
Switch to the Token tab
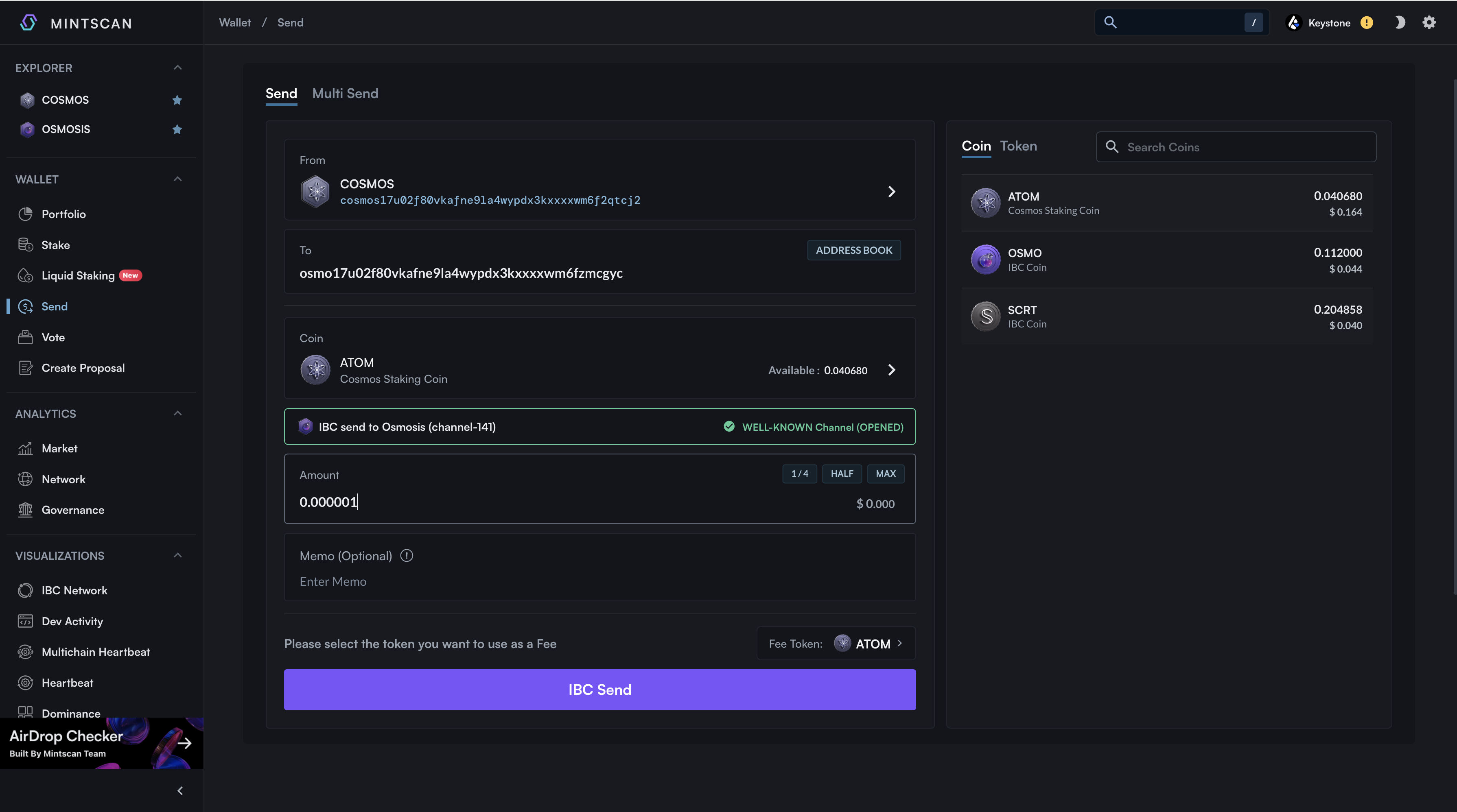click(x=1018, y=146)
